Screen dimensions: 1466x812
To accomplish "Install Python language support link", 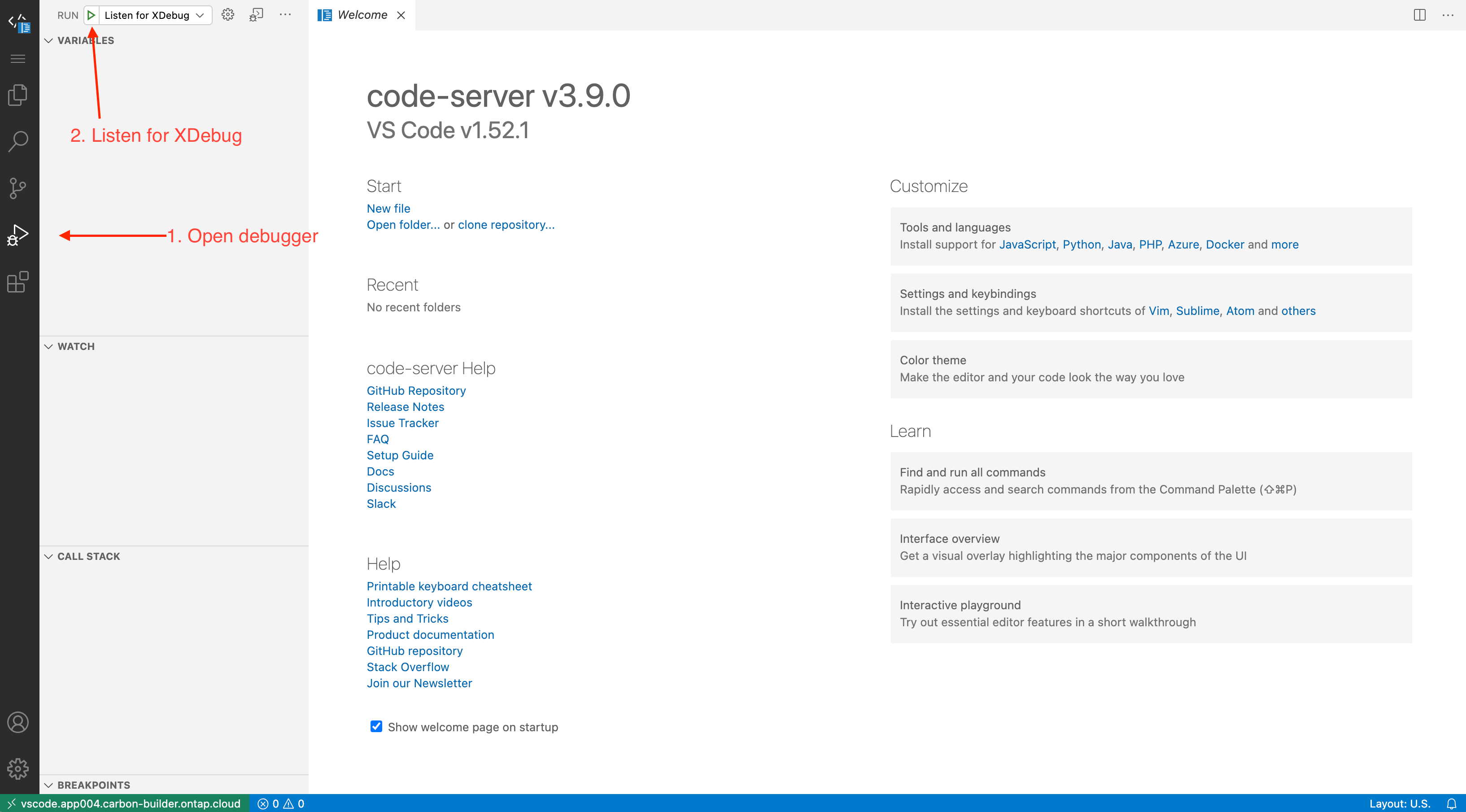I will [x=1081, y=244].
